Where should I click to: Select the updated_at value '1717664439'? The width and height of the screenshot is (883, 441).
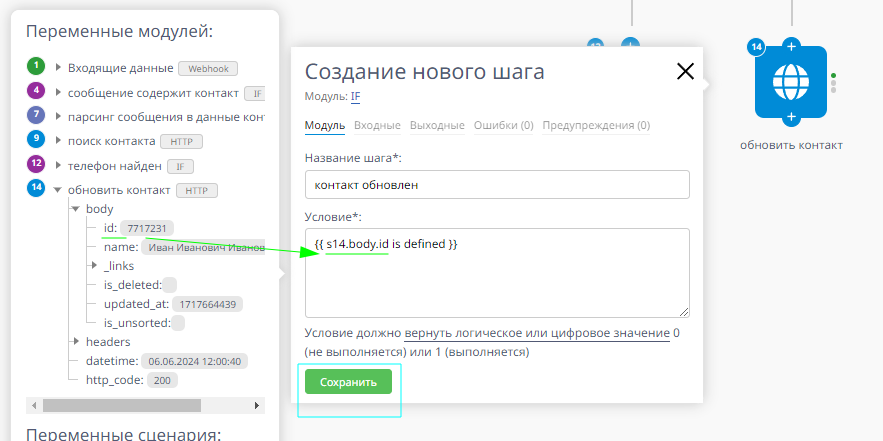(x=207, y=304)
